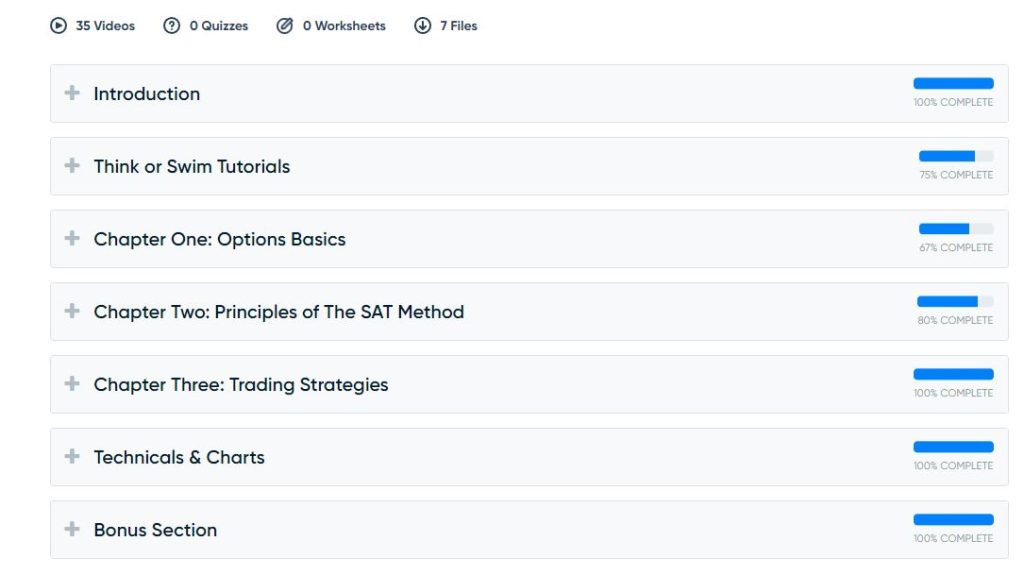Expand Chapter One plus icon
Screen dimensions: 1024x575
tap(72, 239)
